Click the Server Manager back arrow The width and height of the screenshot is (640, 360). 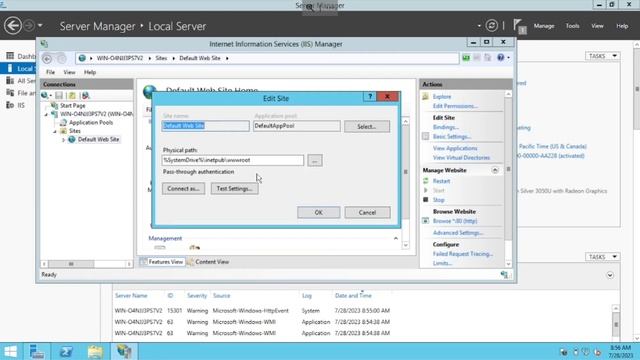coord(13,26)
